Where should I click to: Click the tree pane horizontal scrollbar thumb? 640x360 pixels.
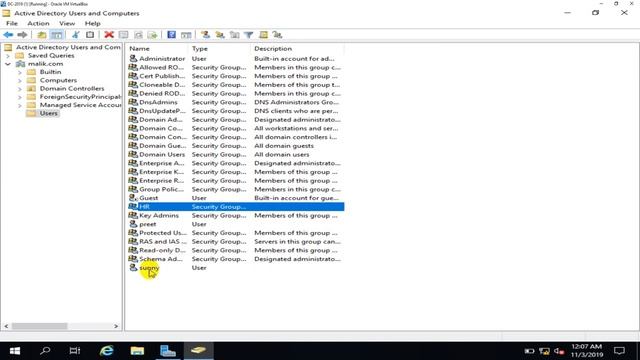point(40,326)
